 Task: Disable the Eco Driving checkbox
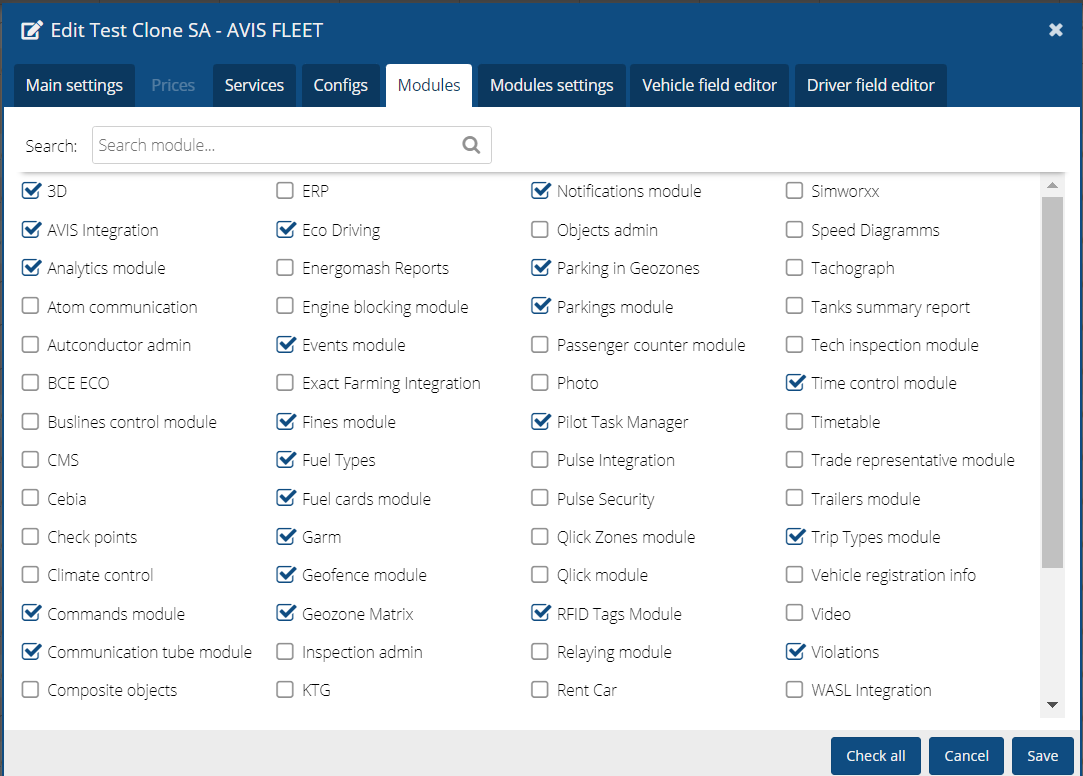[286, 230]
